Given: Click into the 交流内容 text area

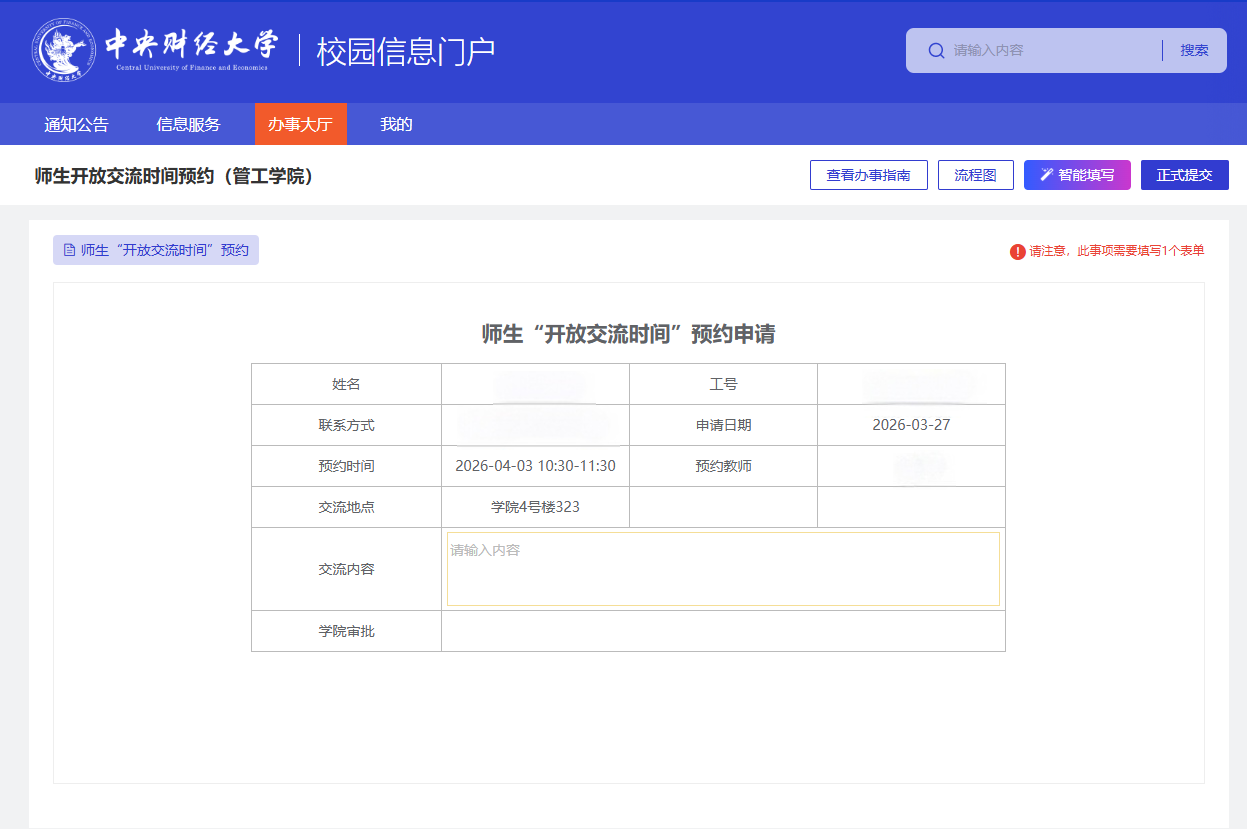Looking at the screenshot, I should pyautogui.click(x=722, y=569).
